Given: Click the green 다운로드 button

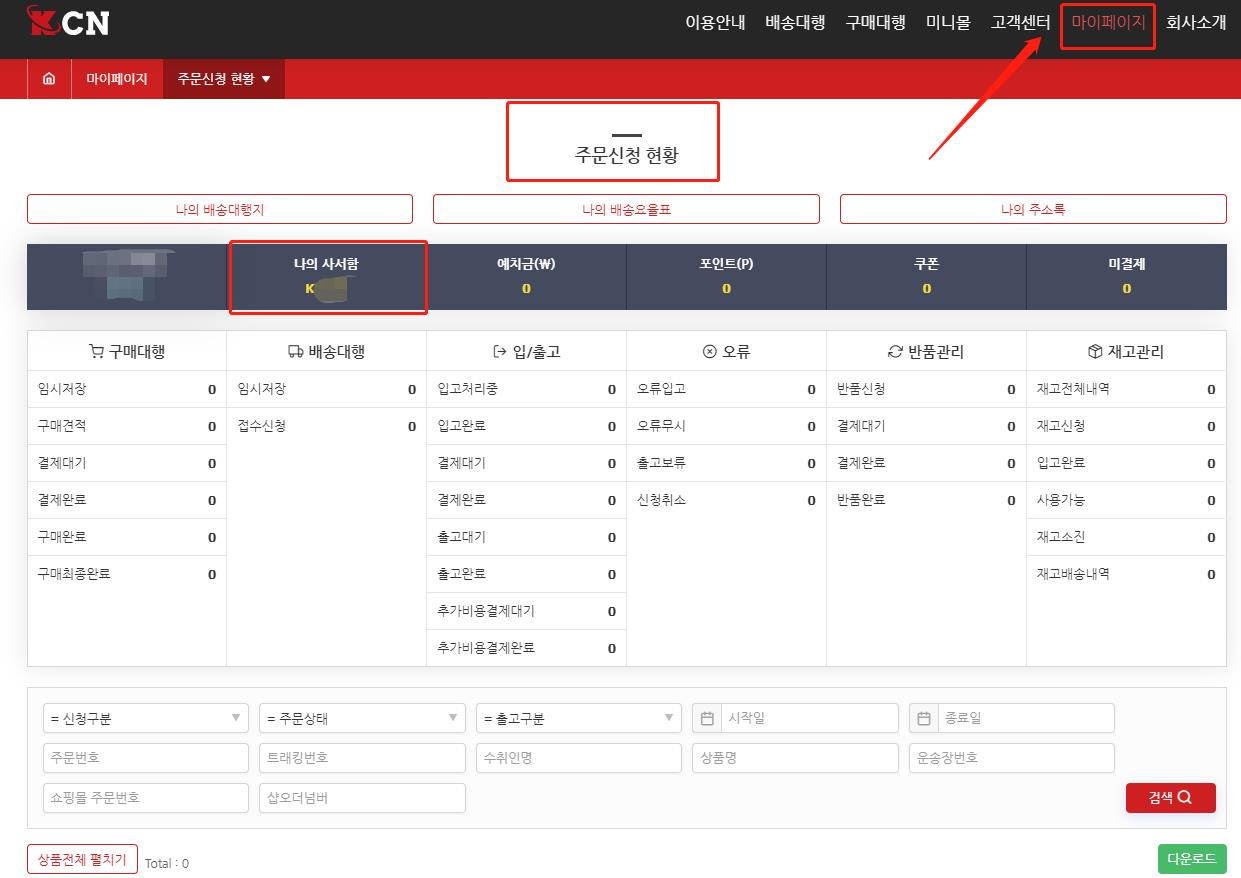Looking at the screenshot, I should (1191, 859).
